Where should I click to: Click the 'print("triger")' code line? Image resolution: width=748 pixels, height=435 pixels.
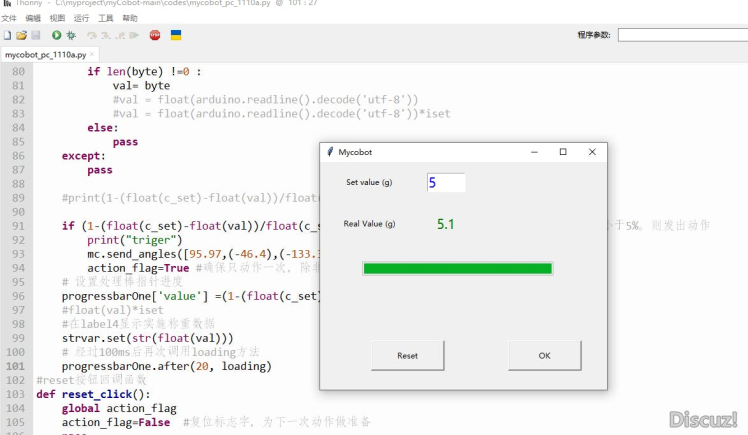135,240
